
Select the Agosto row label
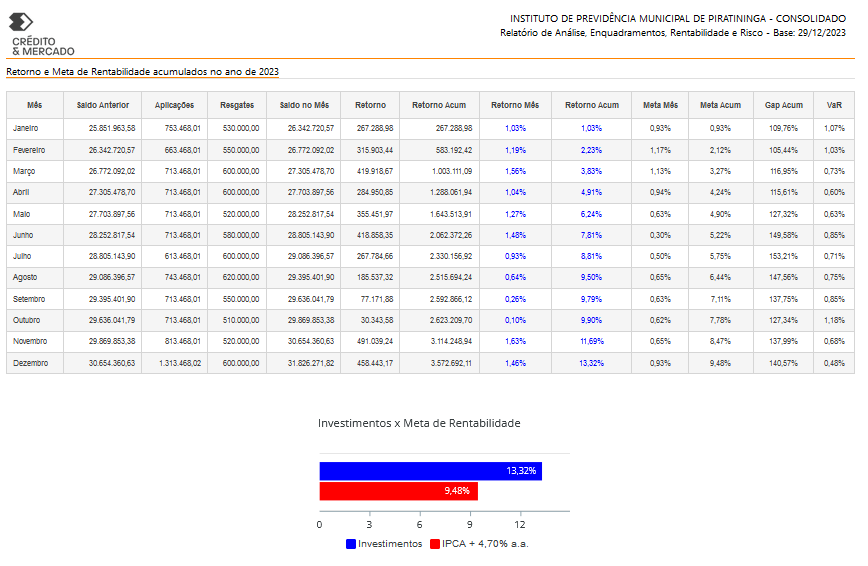[25, 277]
